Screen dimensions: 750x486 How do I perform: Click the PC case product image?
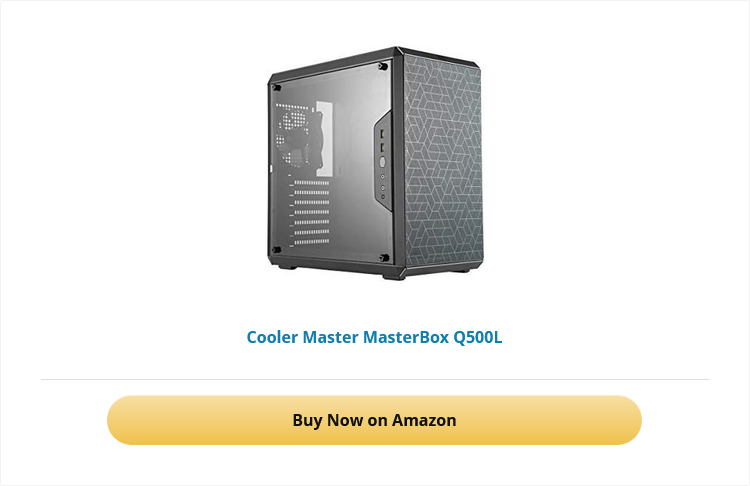[x=375, y=163]
